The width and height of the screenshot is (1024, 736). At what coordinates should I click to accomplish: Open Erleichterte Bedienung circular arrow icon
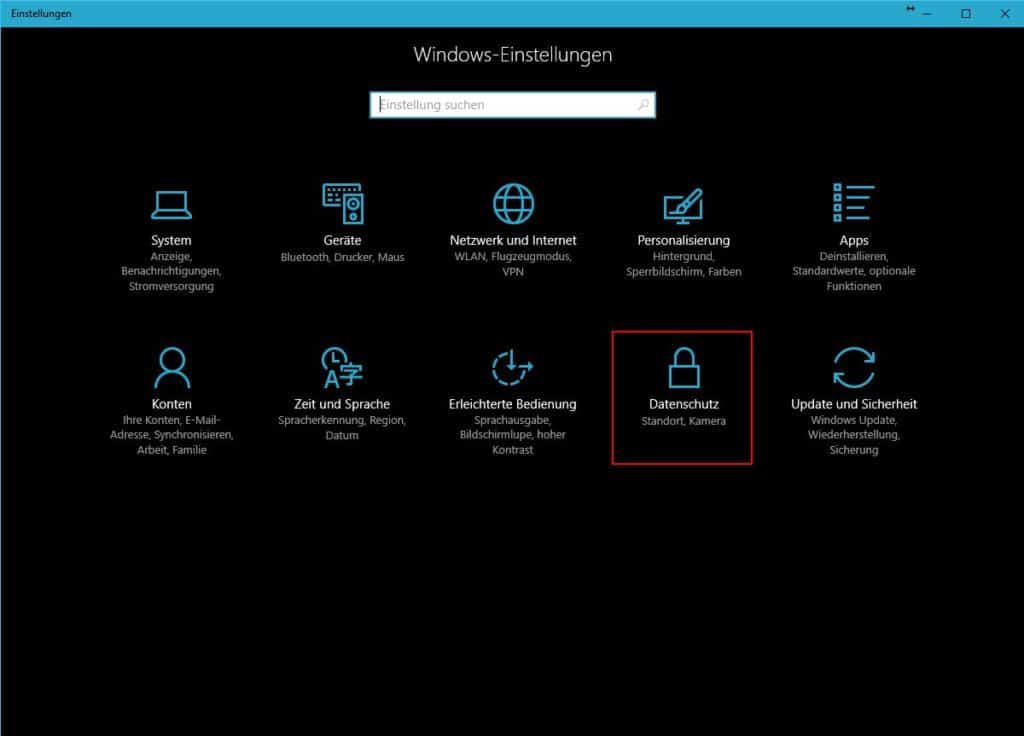click(512, 367)
